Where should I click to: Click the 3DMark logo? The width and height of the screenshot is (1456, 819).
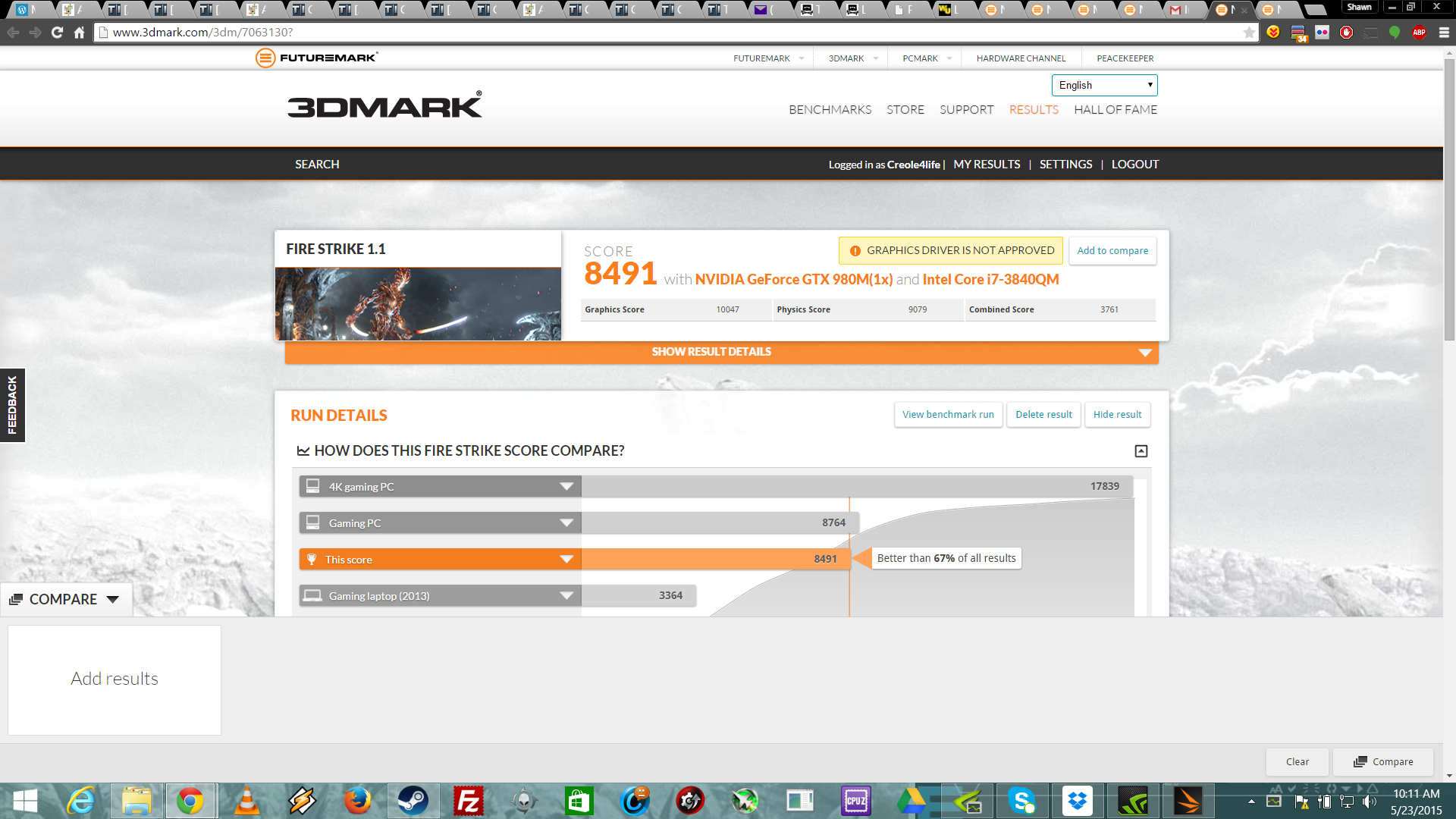coord(384,105)
